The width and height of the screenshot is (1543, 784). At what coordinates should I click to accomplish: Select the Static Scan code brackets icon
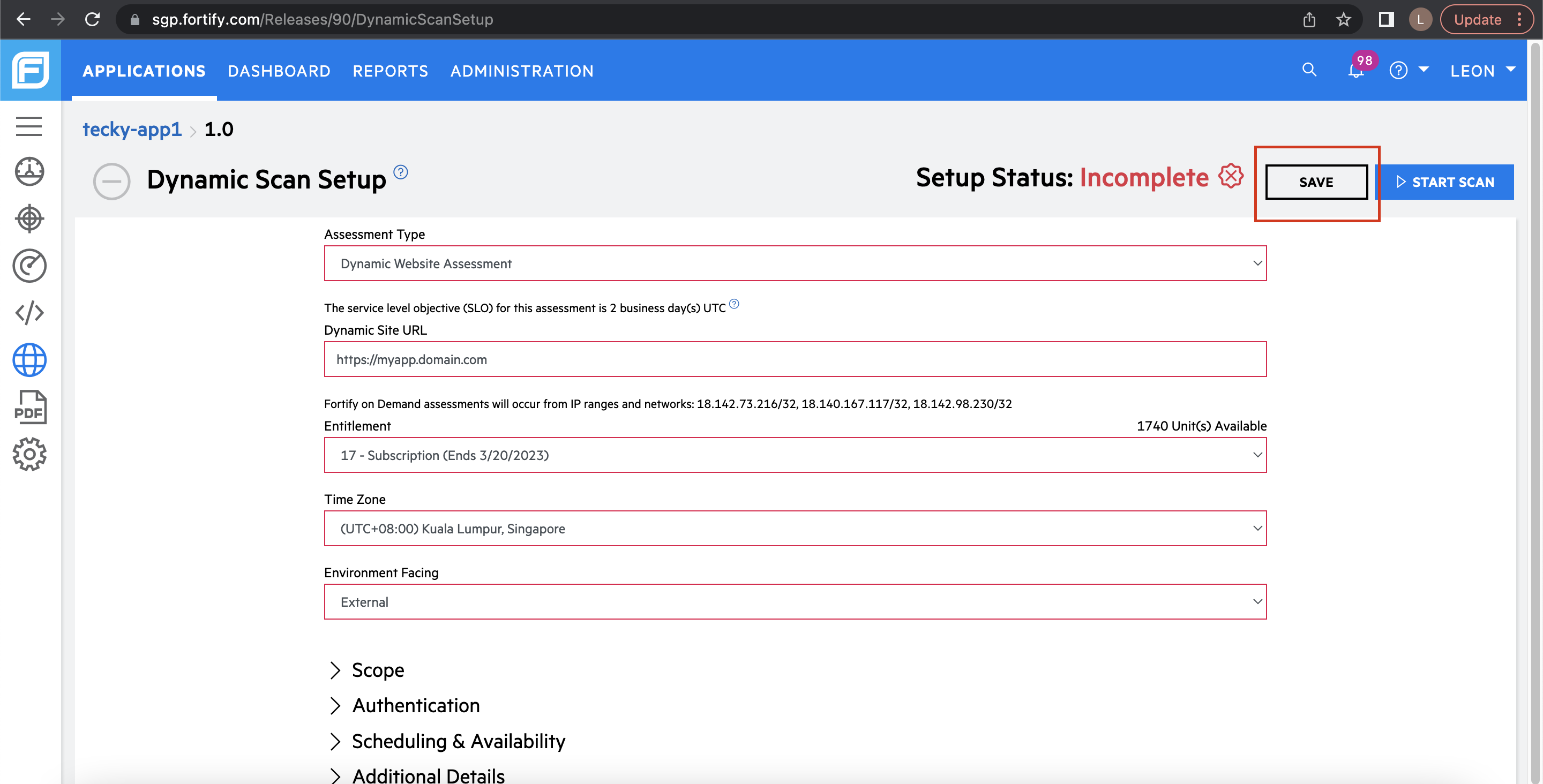(29, 312)
